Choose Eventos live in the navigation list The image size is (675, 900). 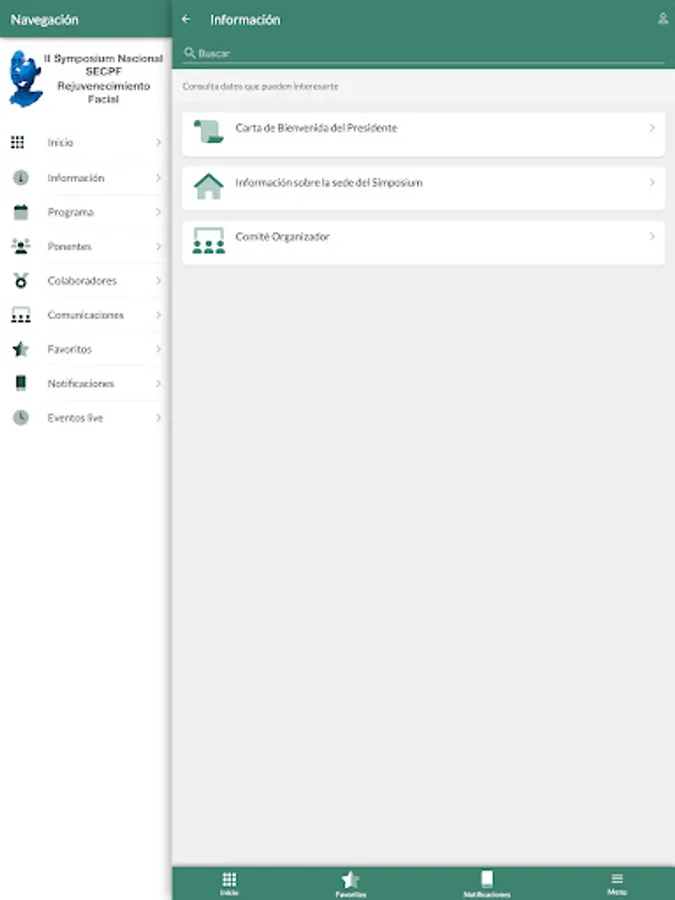(x=86, y=418)
